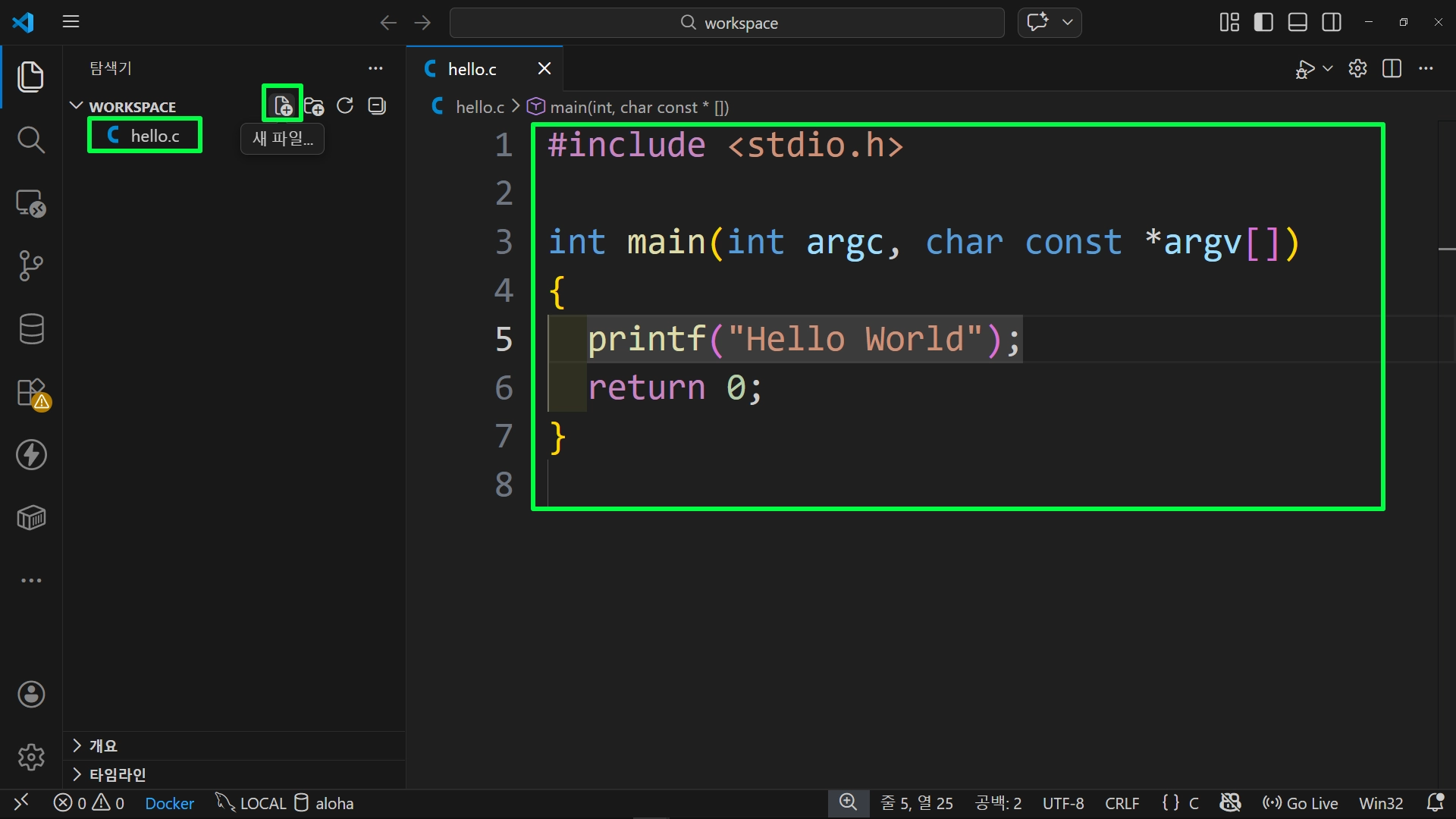
Task: Click Go Live in status bar
Action: click(1300, 803)
